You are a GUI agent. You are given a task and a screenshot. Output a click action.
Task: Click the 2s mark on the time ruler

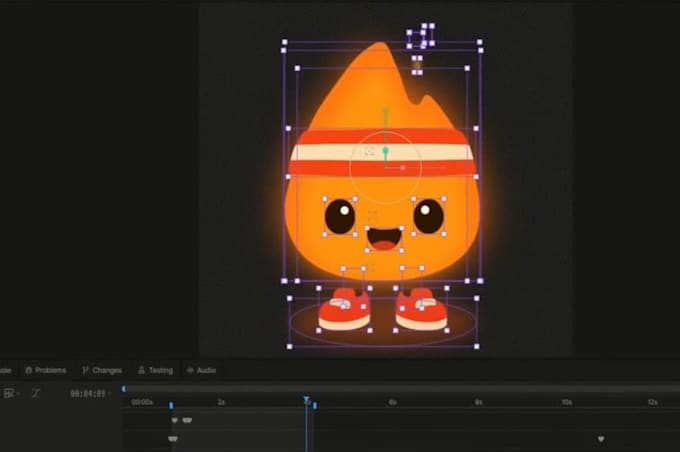click(x=221, y=402)
